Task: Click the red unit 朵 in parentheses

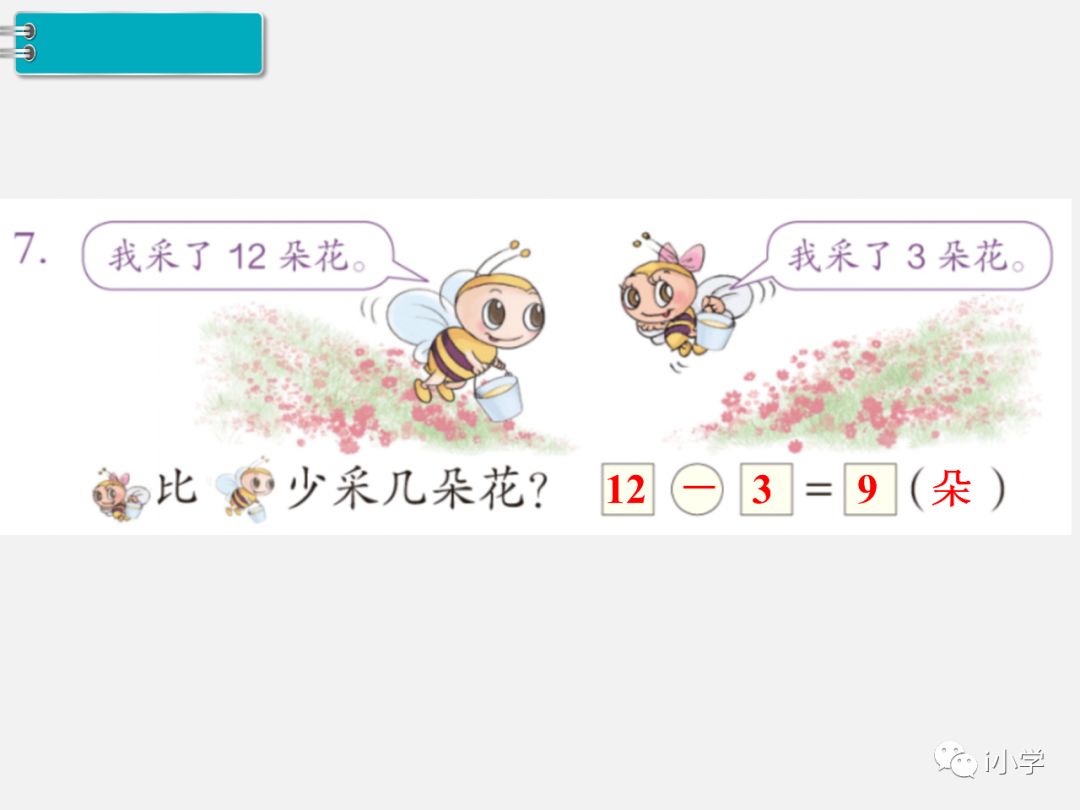Action: (x=951, y=489)
